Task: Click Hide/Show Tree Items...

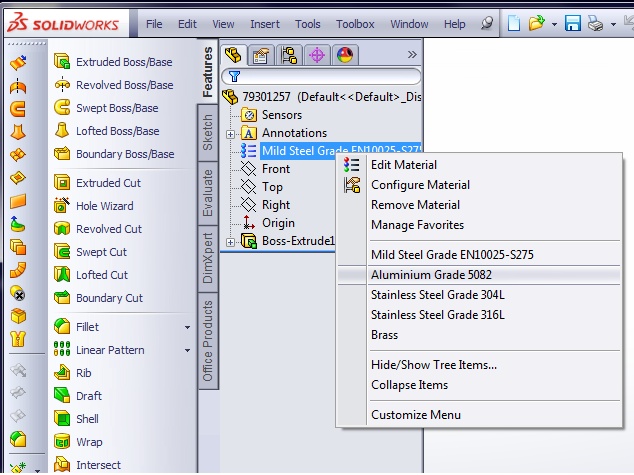Action: [x=480, y=365]
